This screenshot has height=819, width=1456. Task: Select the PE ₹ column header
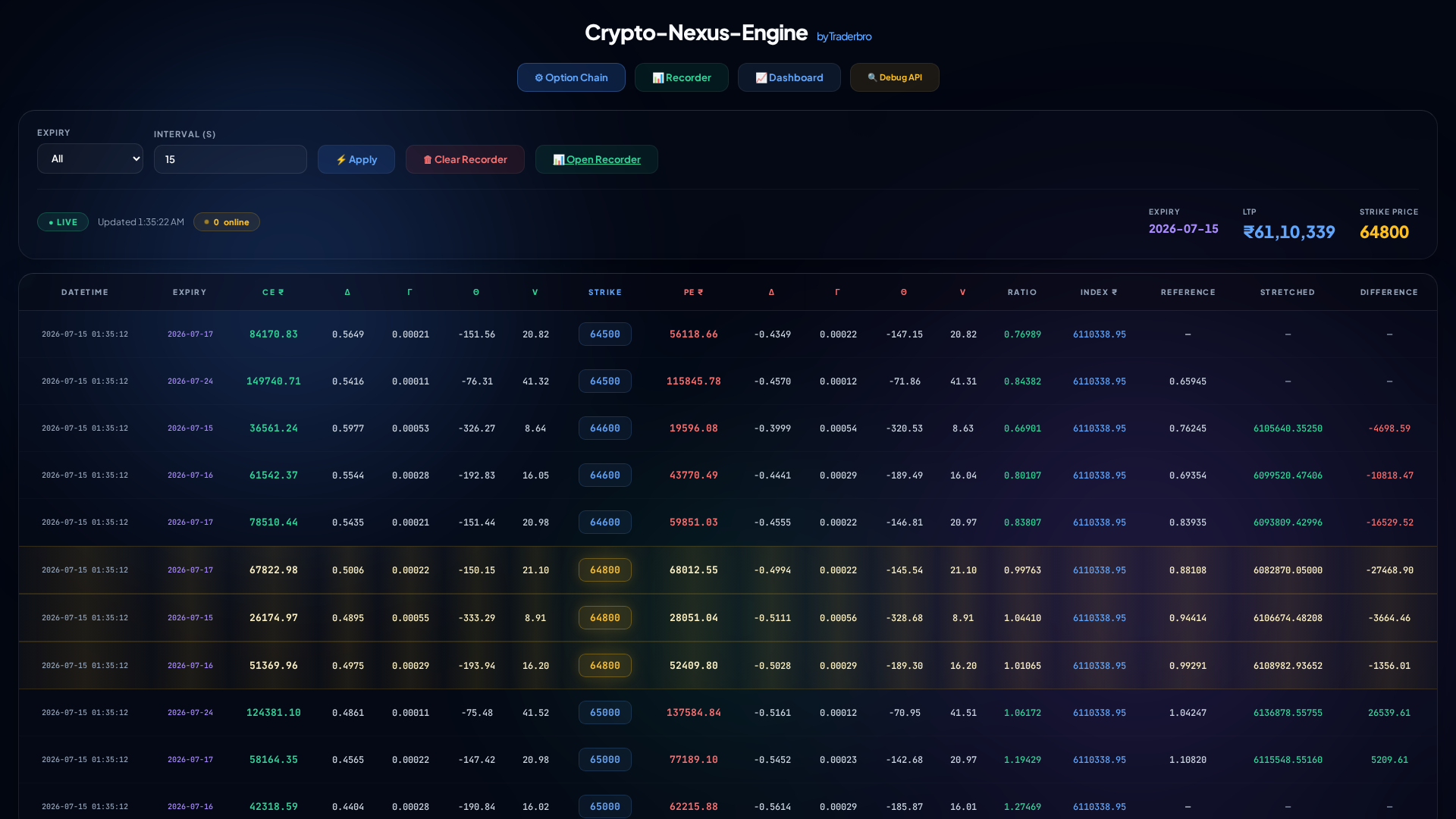point(693,292)
